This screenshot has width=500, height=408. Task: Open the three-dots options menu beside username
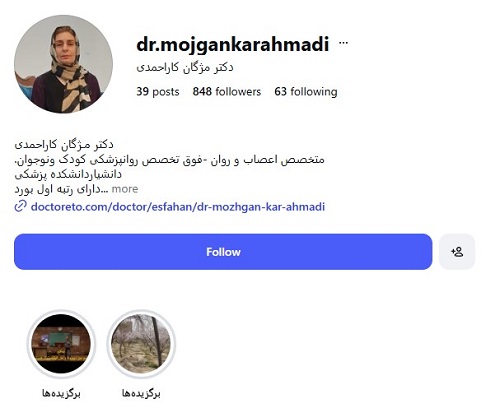pos(343,43)
